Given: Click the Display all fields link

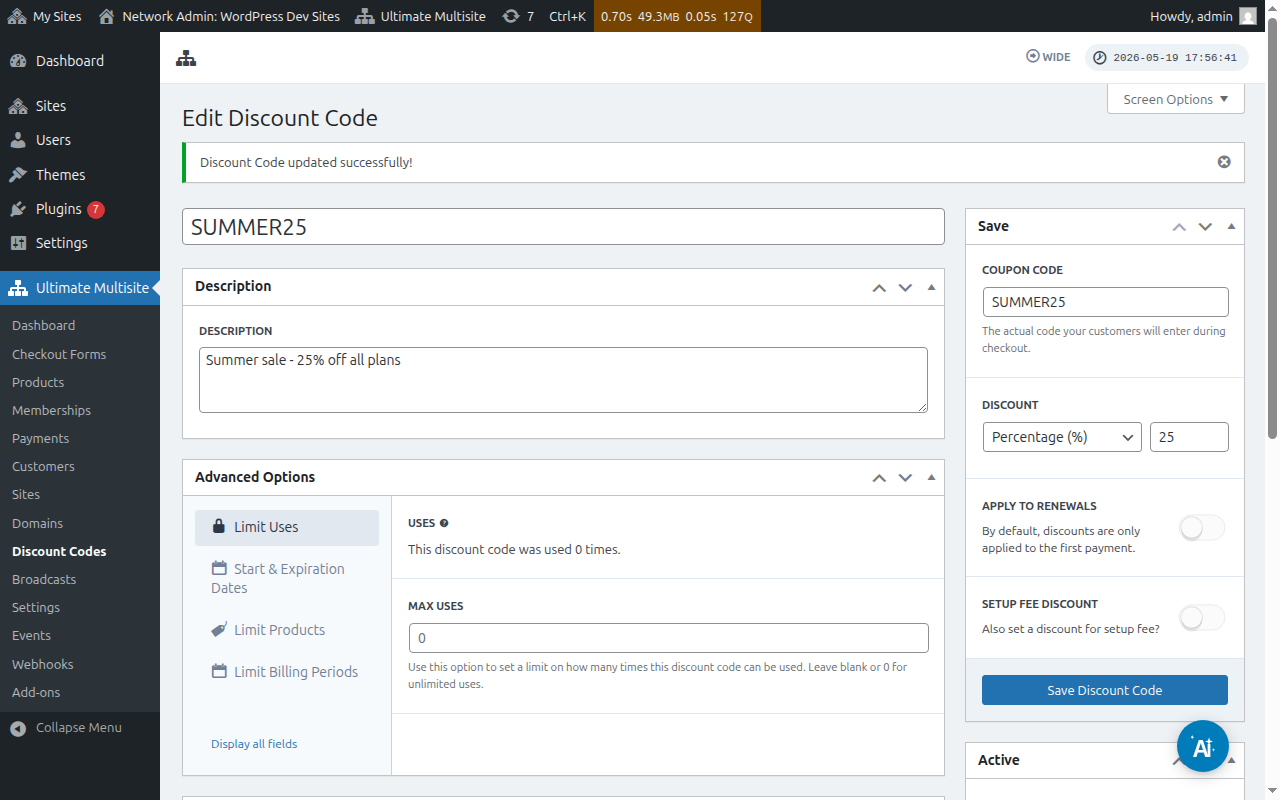Looking at the screenshot, I should [254, 744].
